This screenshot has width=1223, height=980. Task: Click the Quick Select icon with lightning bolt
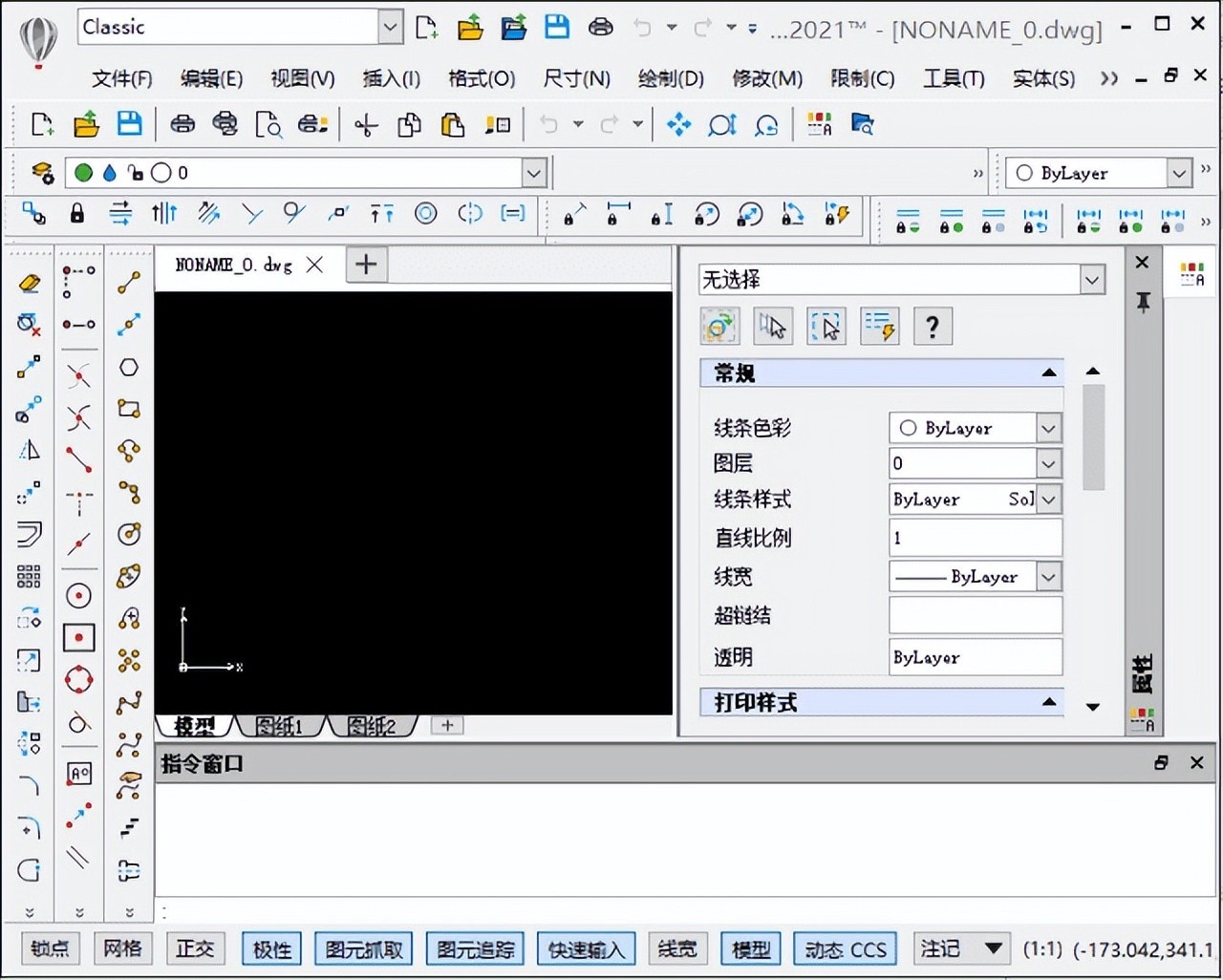coord(879,327)
